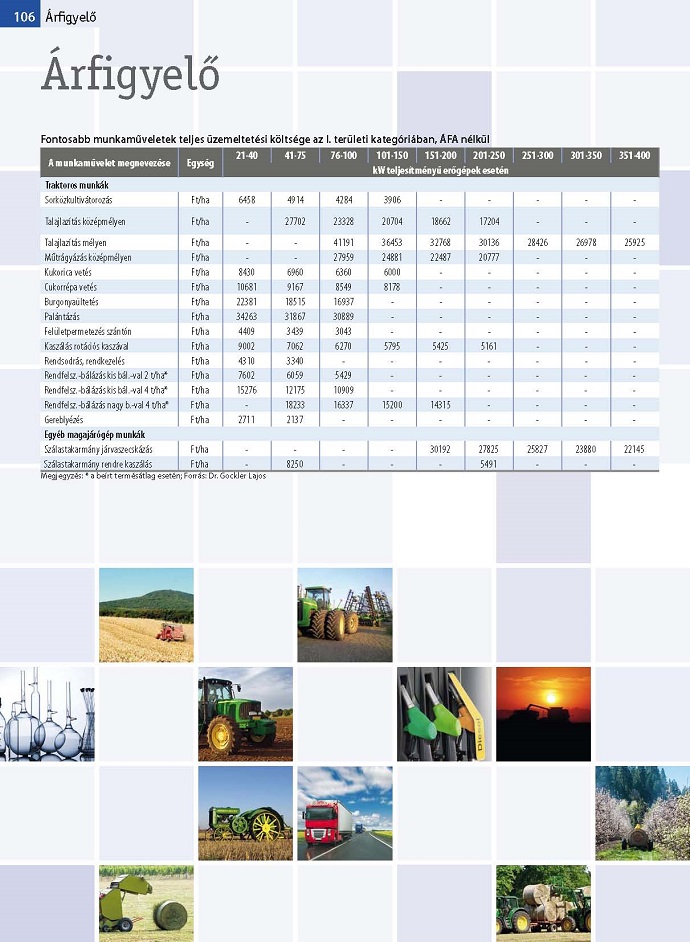690x942 pixels.
Task: Select the 351-400 kW column header
Action: pos(635,155)
